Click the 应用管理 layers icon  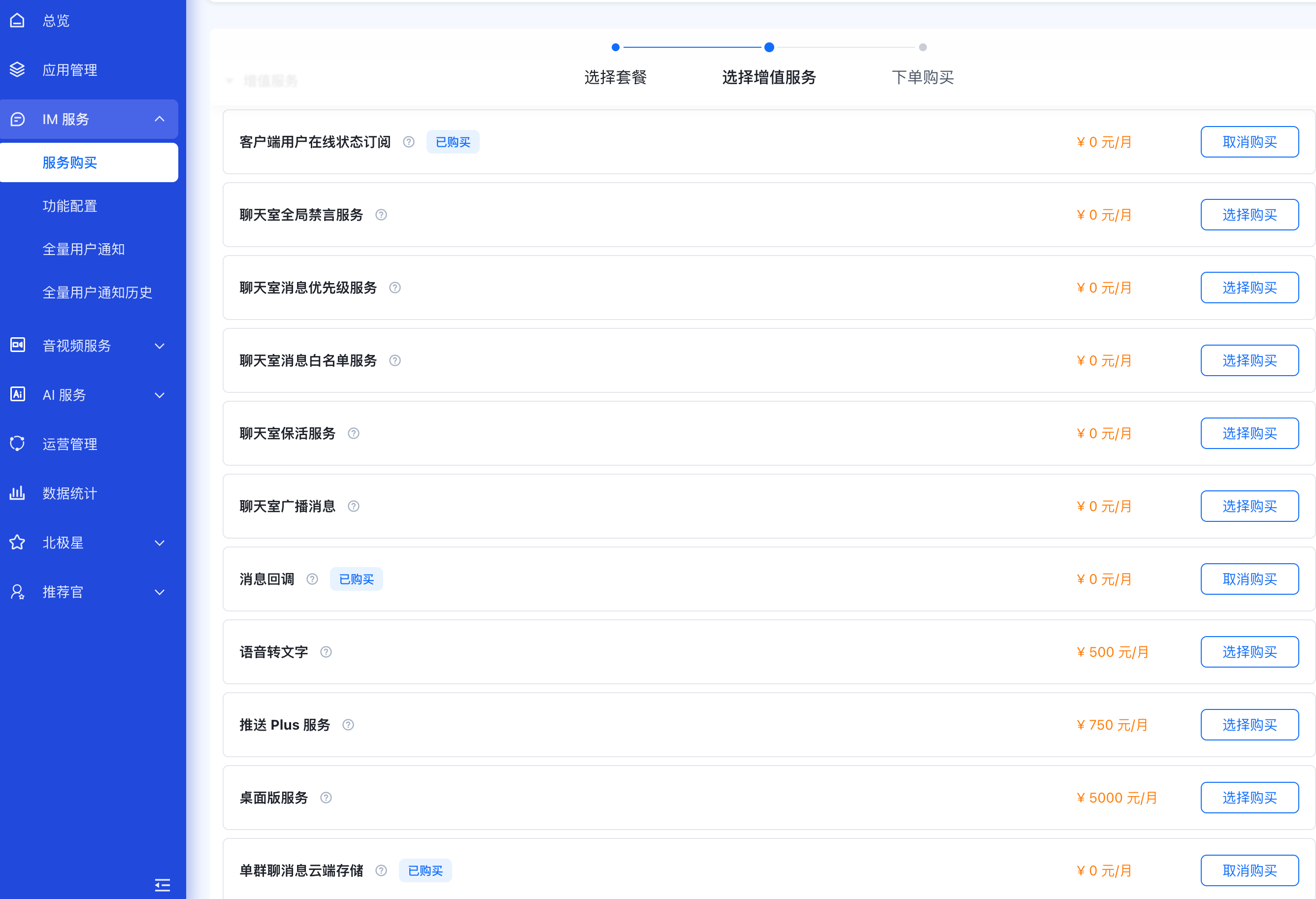click(18, 69)
